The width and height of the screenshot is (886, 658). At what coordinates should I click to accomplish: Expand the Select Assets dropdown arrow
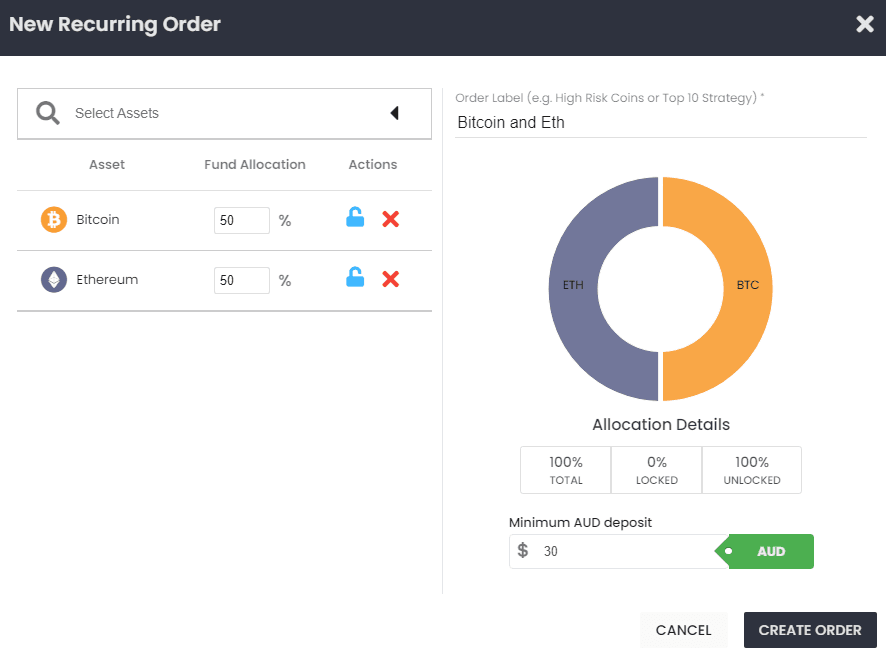click(x=394, y=113)
